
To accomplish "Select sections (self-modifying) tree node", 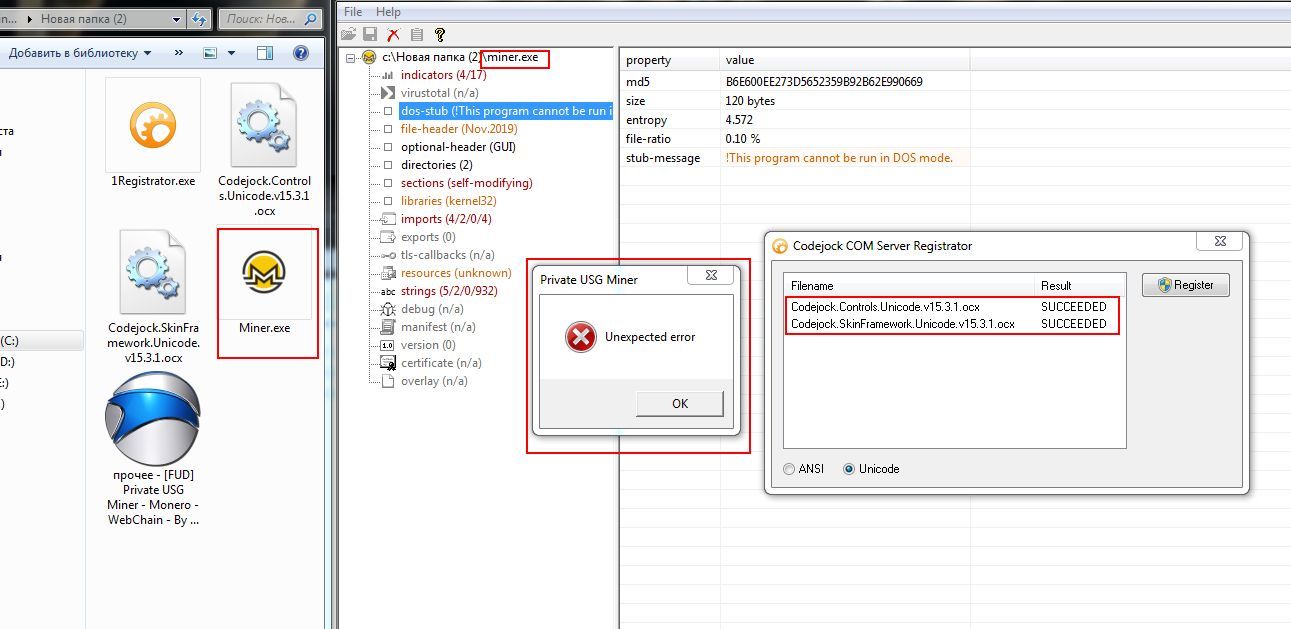I will [x=466, y=183].
